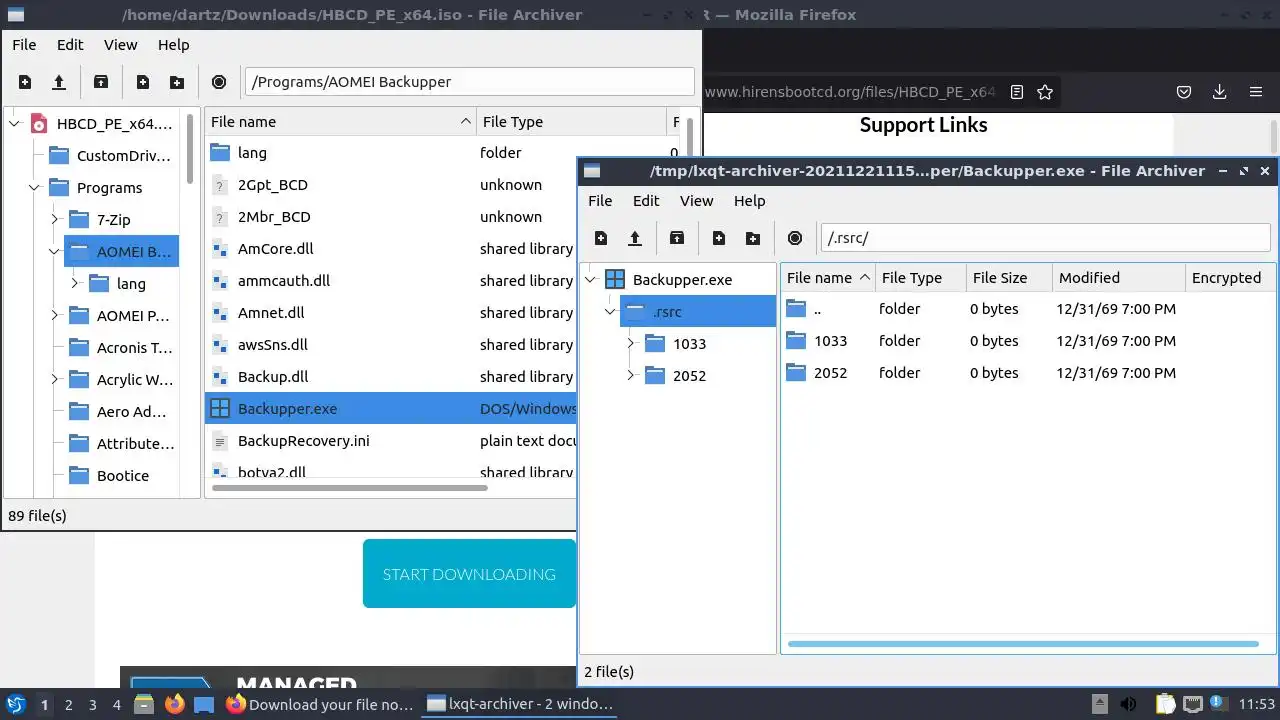This screenshot has height=720, width=1280.
Task: Click horizontal scrollbar in Backupper.exe file list
Action: (x=1023, y=644)
